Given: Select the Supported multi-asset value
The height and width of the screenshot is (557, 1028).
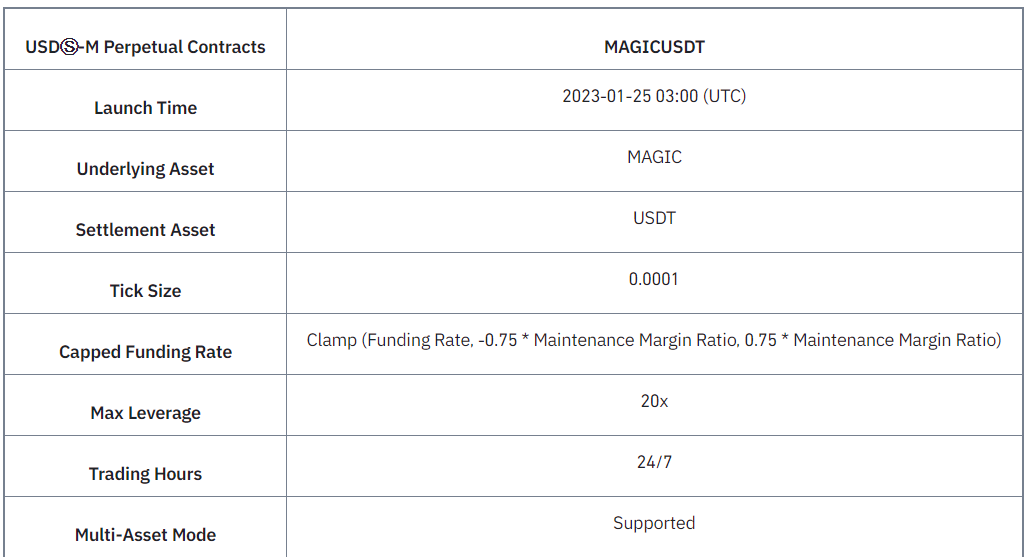Looking at the screenshot, I should point(654,523).
